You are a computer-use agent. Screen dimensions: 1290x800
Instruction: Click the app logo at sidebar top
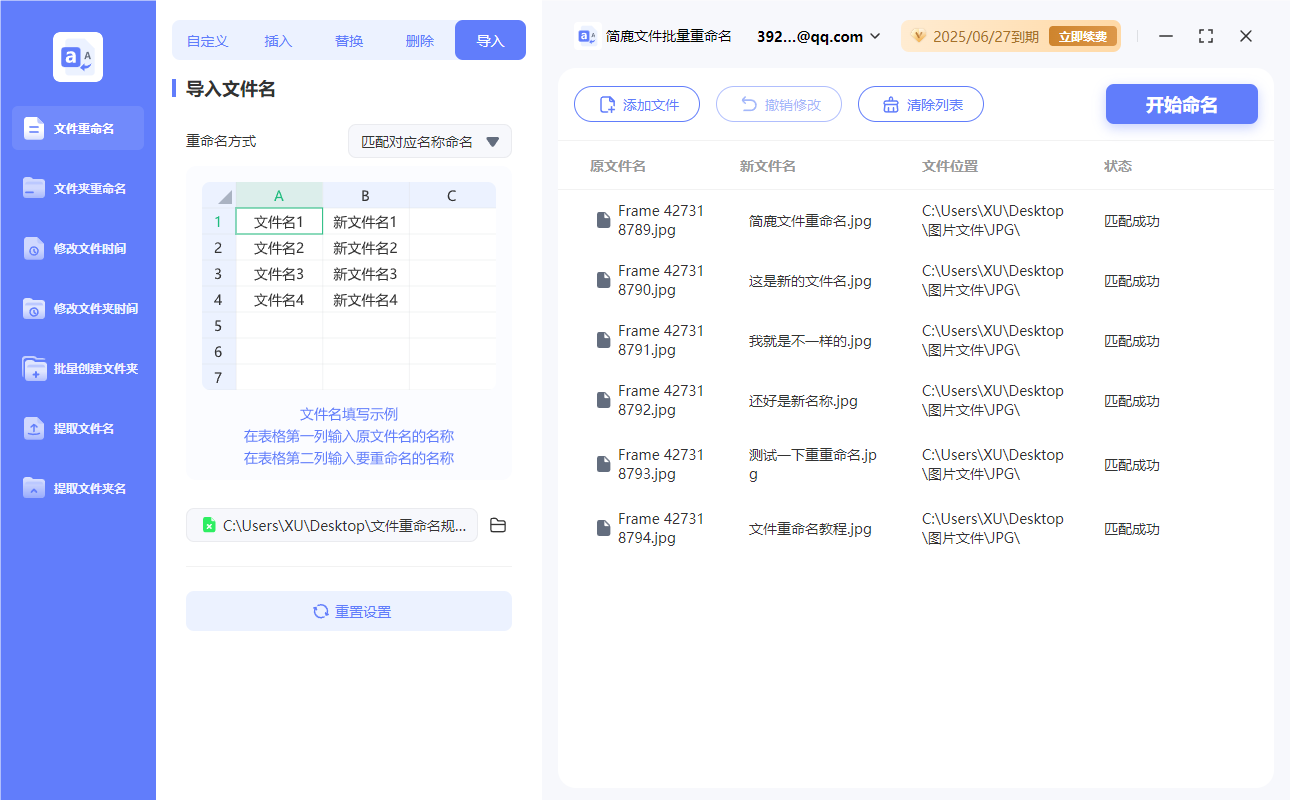(x=77, y=56)
